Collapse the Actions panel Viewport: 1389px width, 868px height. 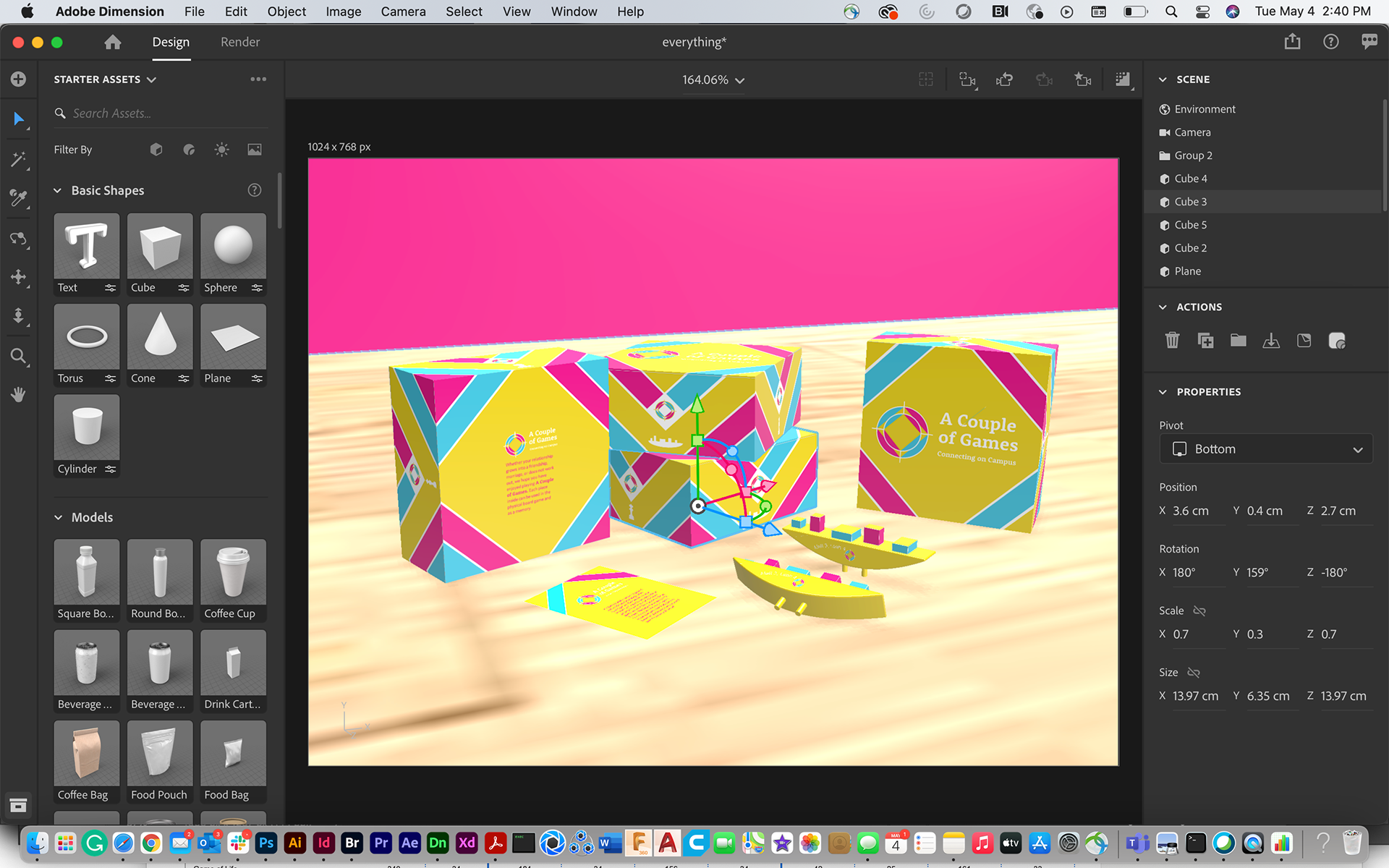click(x=1163, y=307)
